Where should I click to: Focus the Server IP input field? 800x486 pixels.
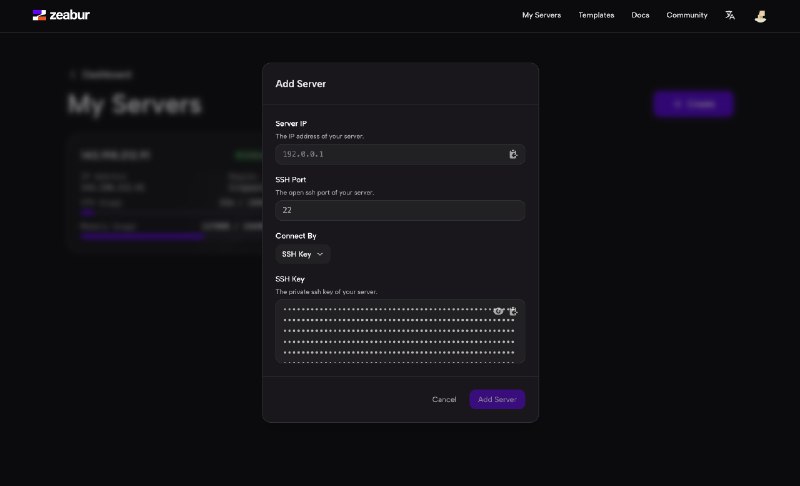click(390, 154)
